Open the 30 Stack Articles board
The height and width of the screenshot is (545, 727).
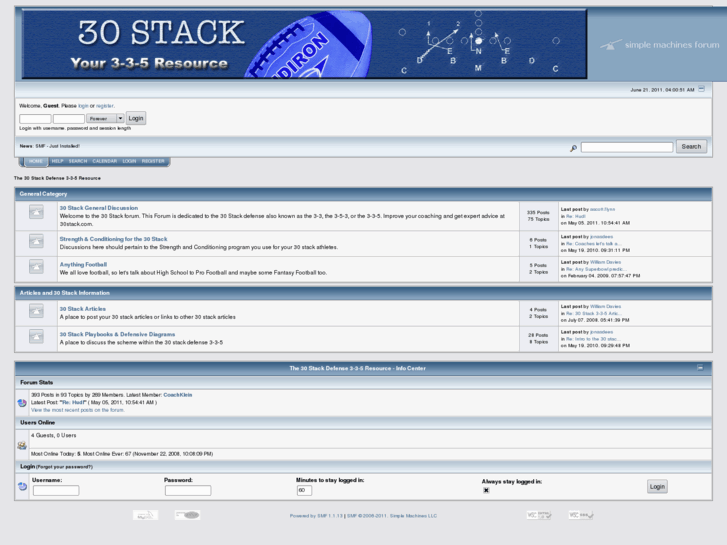click(83, 308)
